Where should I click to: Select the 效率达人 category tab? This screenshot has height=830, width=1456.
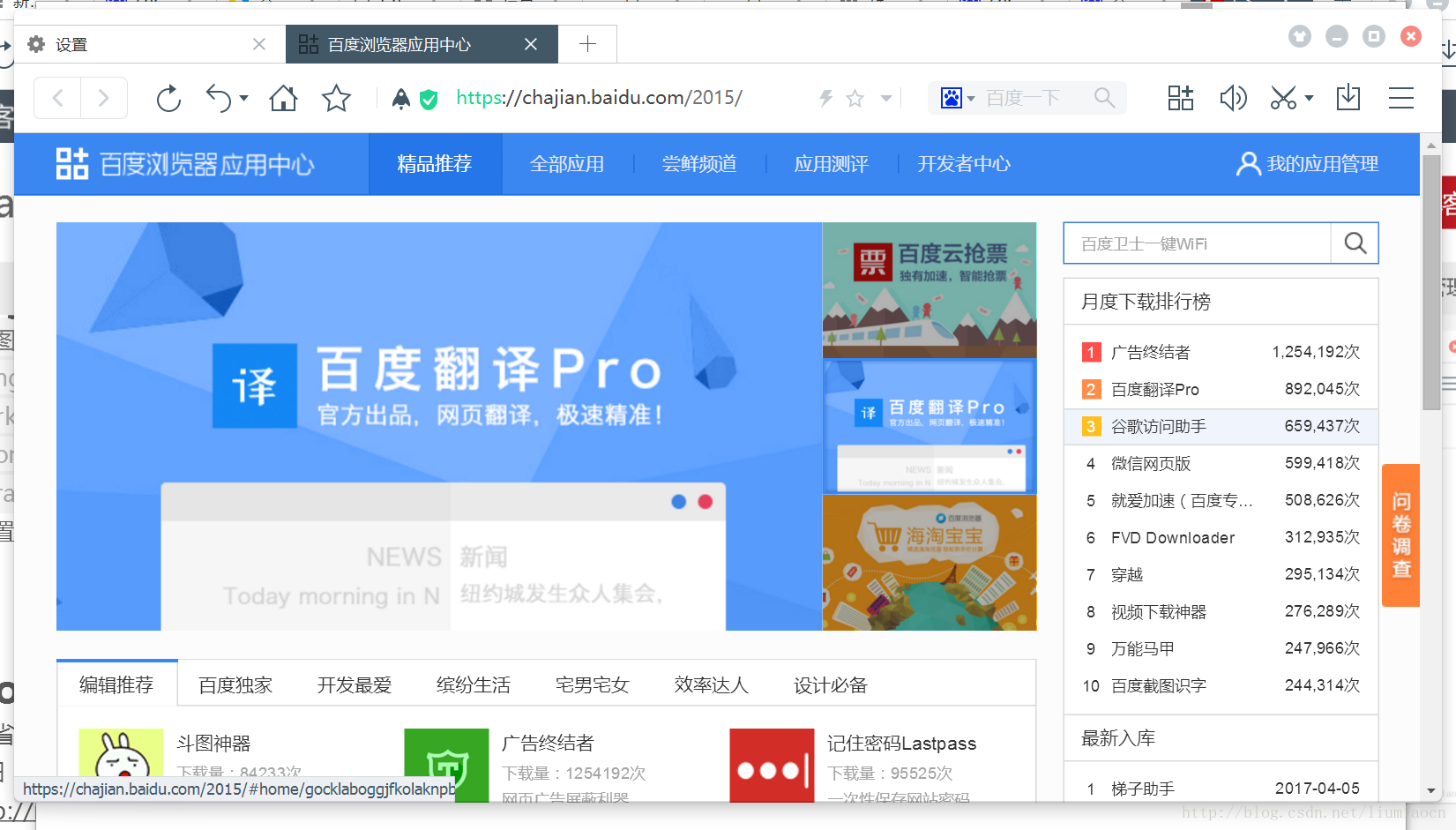click(712, 685)
